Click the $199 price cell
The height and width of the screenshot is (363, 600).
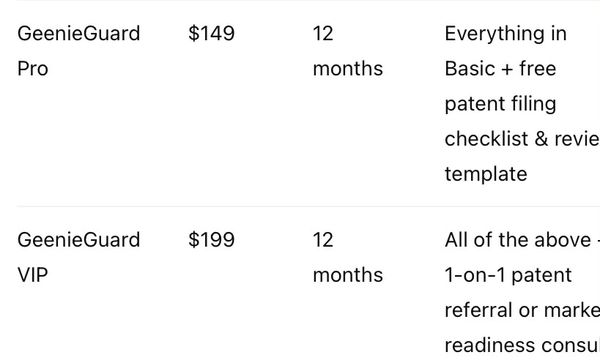click(x=211, y=240)
